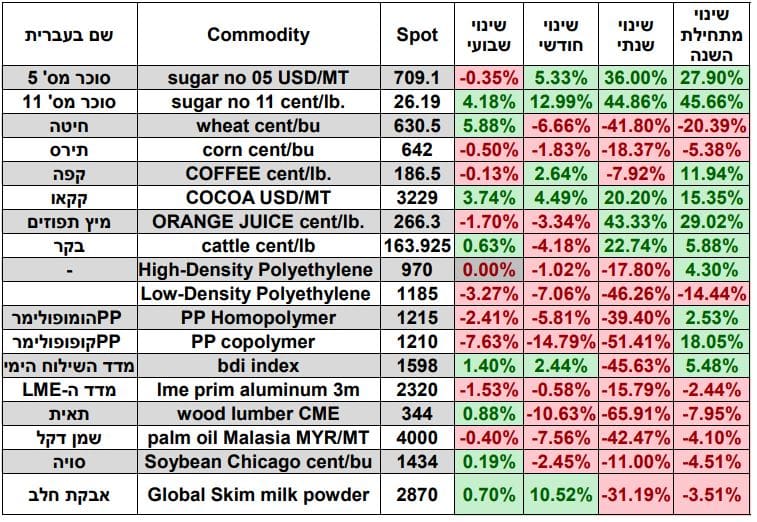Screen dimensions: 757x522
Task: Select Global Skim milk powder monthly 10.52%
Action: point(561,494)
